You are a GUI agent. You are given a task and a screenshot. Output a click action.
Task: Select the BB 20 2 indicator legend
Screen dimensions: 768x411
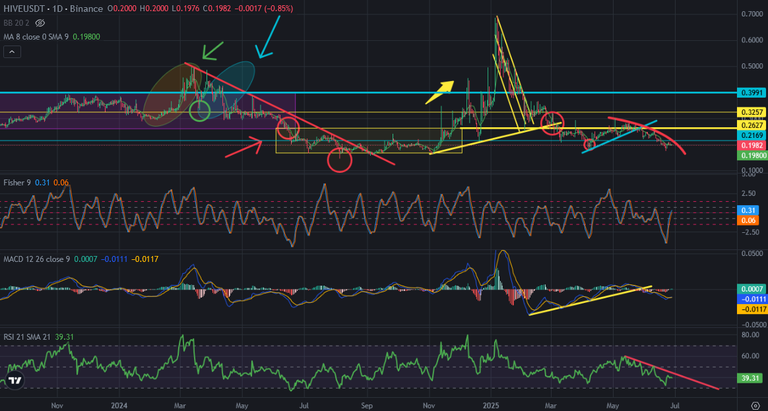(x=18, y=23)
